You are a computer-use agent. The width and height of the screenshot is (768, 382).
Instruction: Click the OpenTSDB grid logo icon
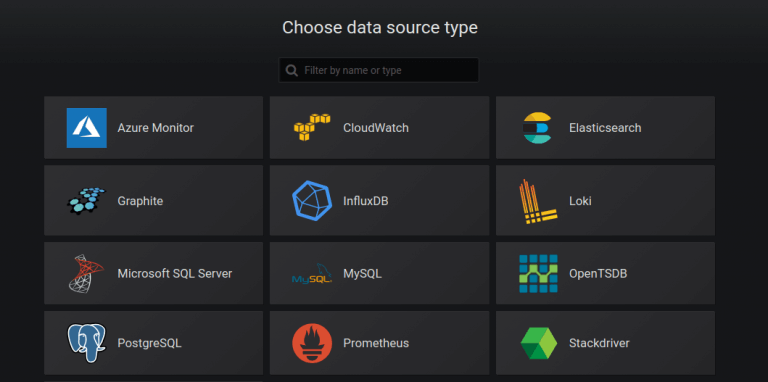point(538,273)
